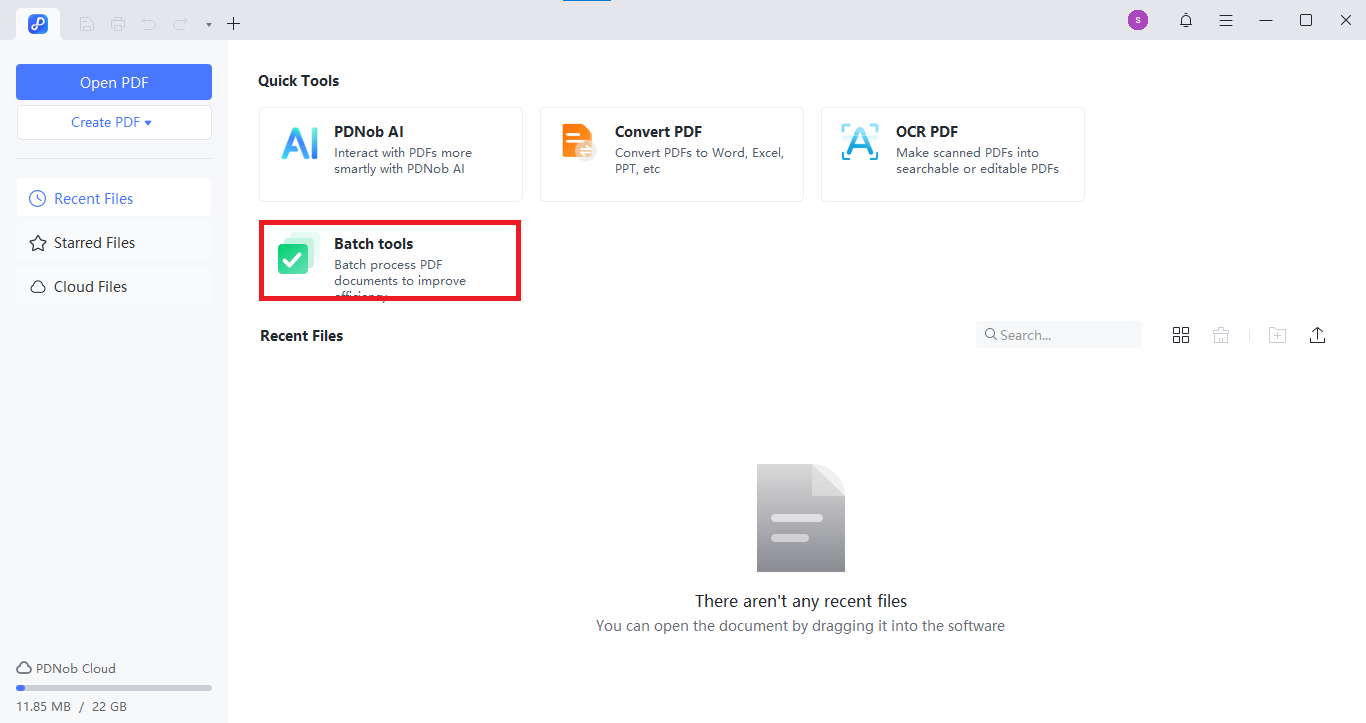
Task: Open the recycle bin view
Action: tap(1221, 335)
